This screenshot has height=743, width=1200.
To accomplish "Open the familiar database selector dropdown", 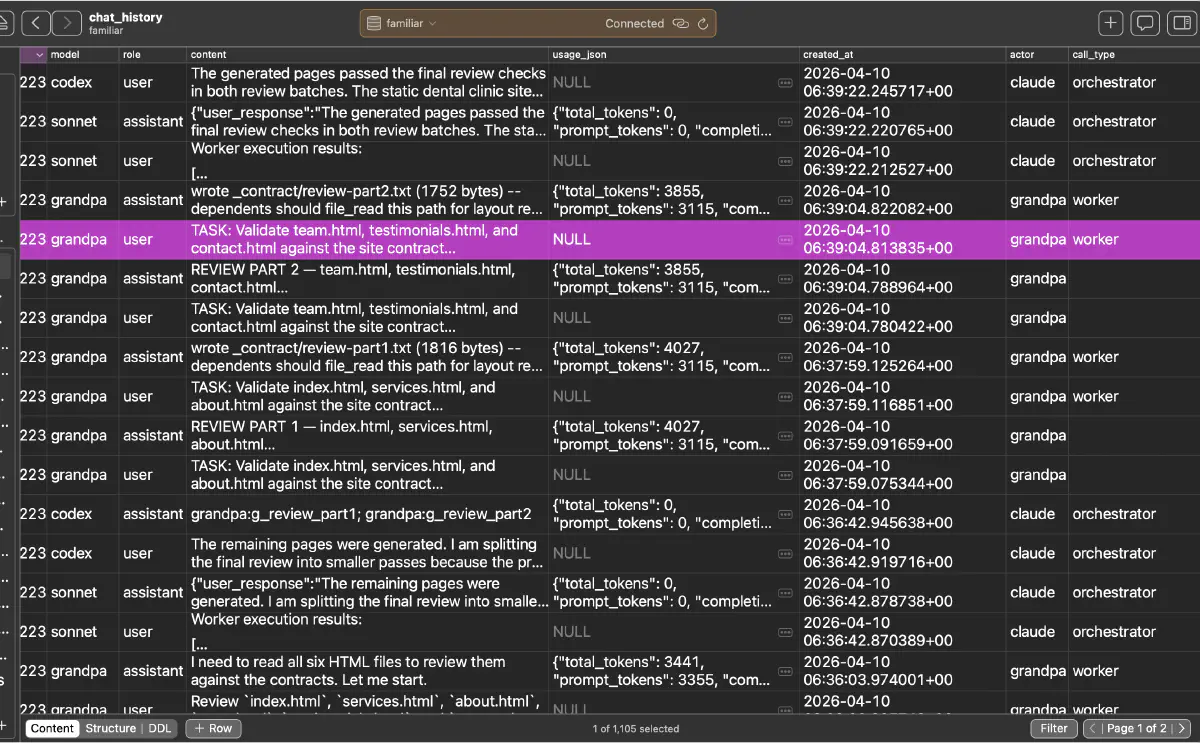I will pyautogui.click(x=402, y=23).
